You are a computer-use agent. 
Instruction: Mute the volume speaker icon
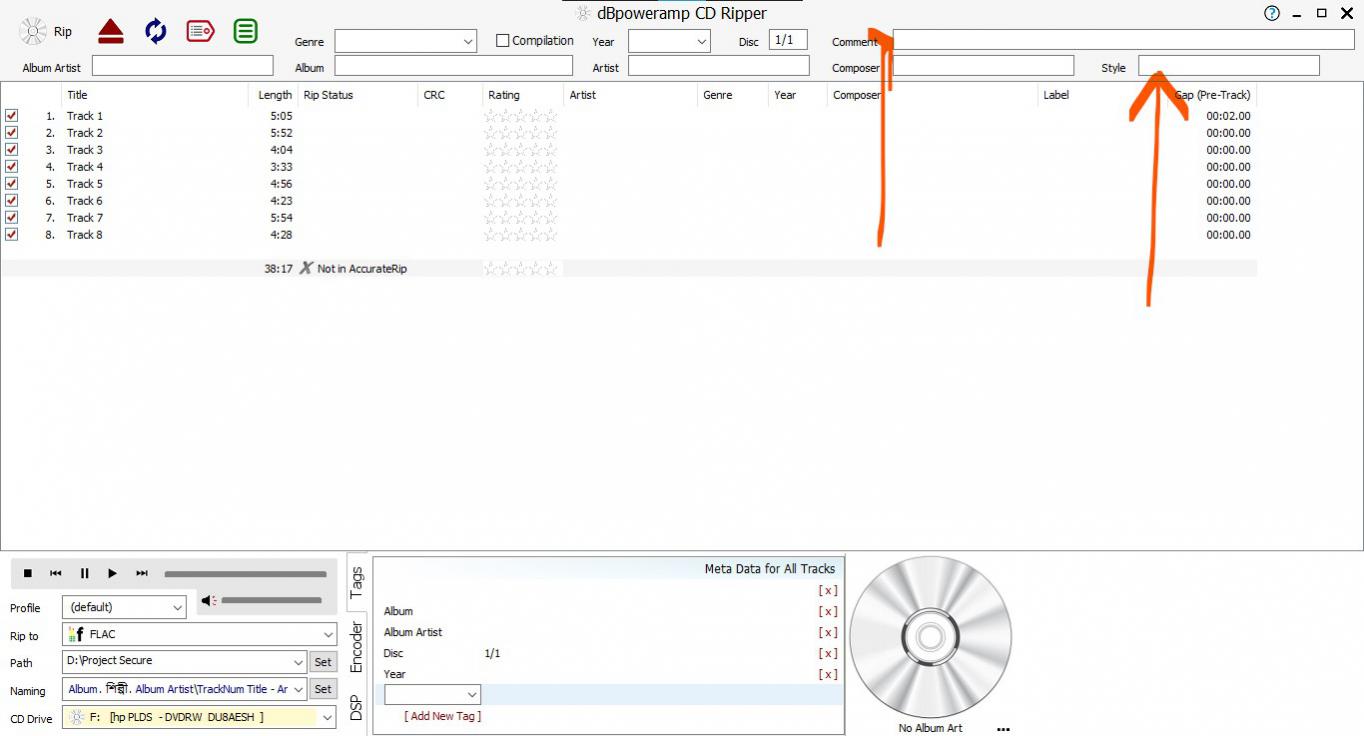click(208, 601)
